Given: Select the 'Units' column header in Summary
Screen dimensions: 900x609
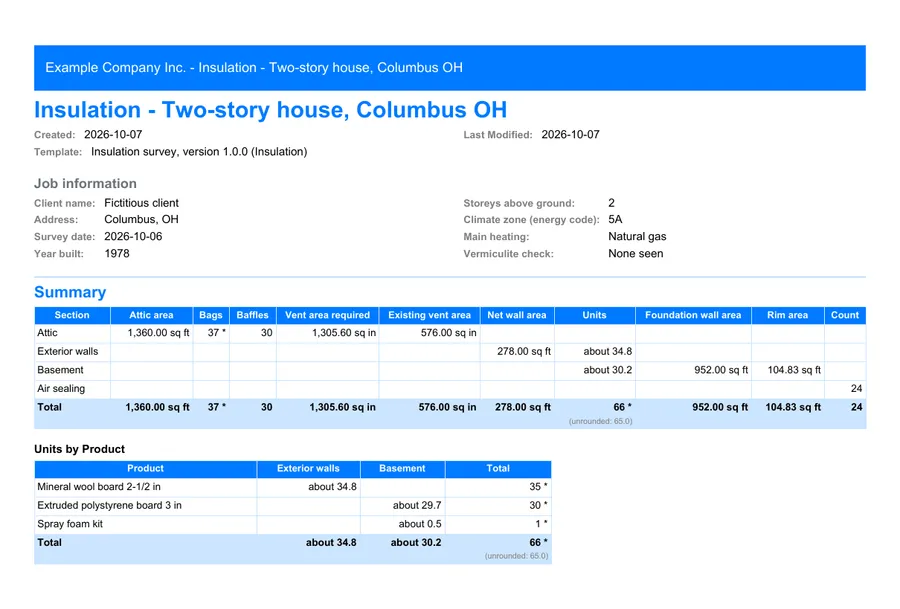Looking at the screenshot, I should tap(594, 315).
